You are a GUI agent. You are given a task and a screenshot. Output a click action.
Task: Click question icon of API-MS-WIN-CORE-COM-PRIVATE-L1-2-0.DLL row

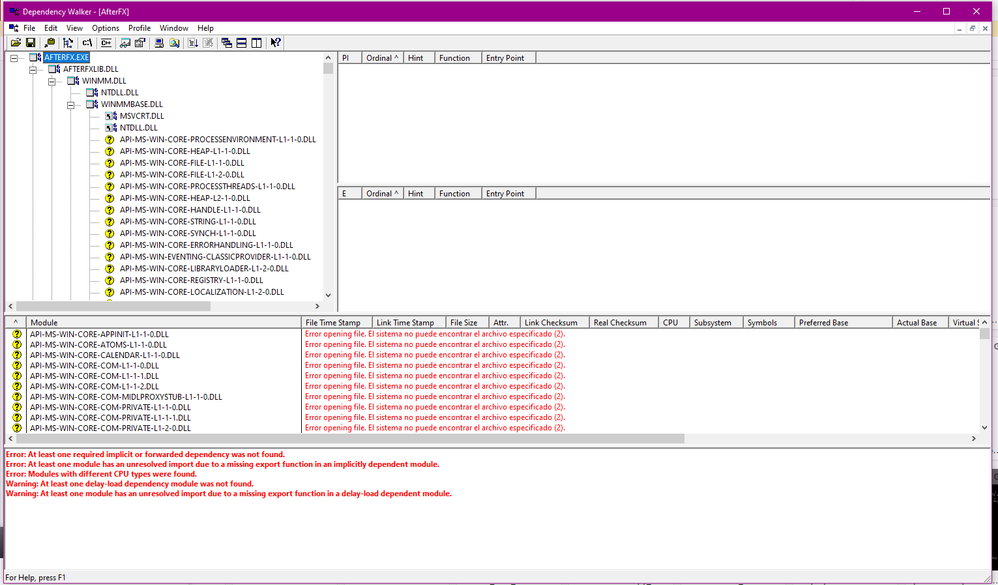[17, 428]
